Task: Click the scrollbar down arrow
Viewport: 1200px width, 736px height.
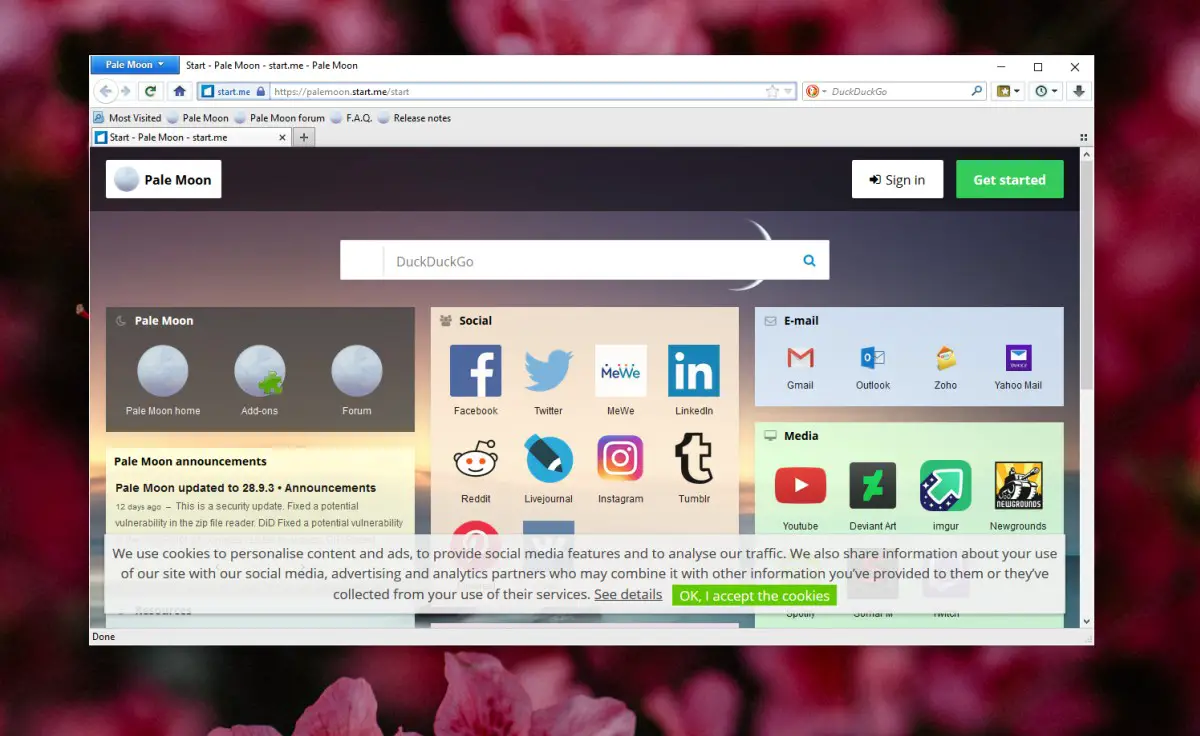Action: click(x=1087, y=621)
